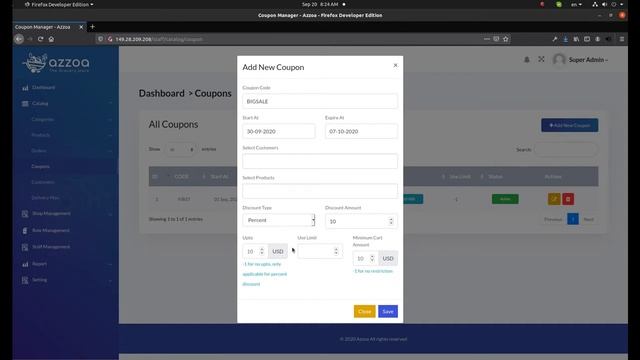Click the Use Limit number field
The image size is (640, 360).
tap(320, 251)
